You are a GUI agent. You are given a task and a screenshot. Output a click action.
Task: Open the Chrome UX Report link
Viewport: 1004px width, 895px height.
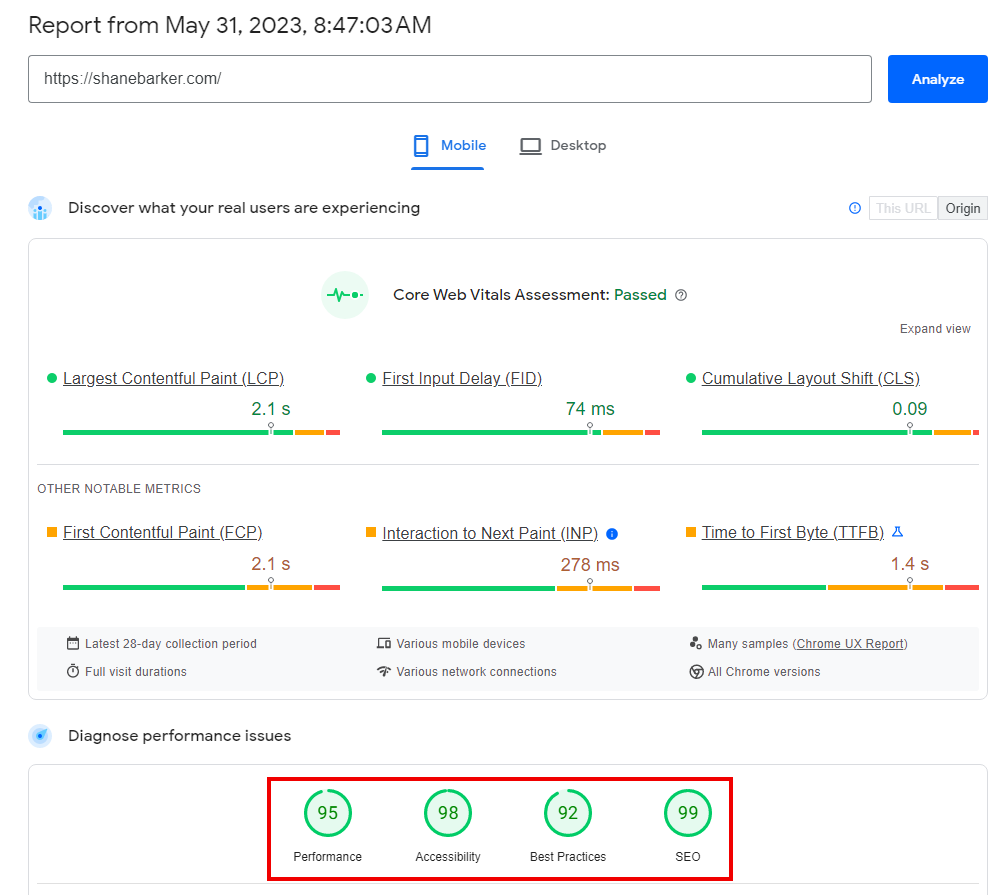[x=850, y=643]
